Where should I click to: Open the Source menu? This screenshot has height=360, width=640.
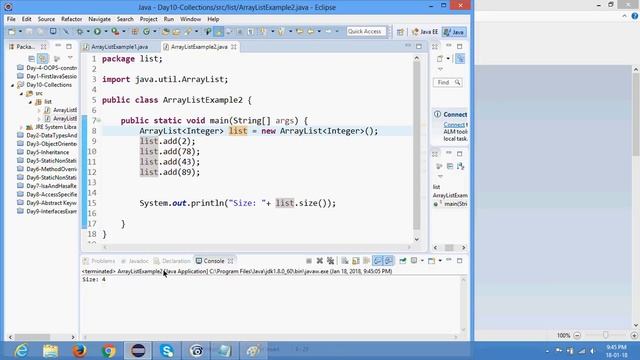(x=46, y=19)
